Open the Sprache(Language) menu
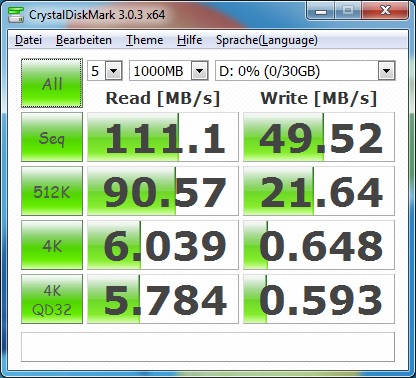The width and height of the screenshot is (416, 378). tap(267, 40)
